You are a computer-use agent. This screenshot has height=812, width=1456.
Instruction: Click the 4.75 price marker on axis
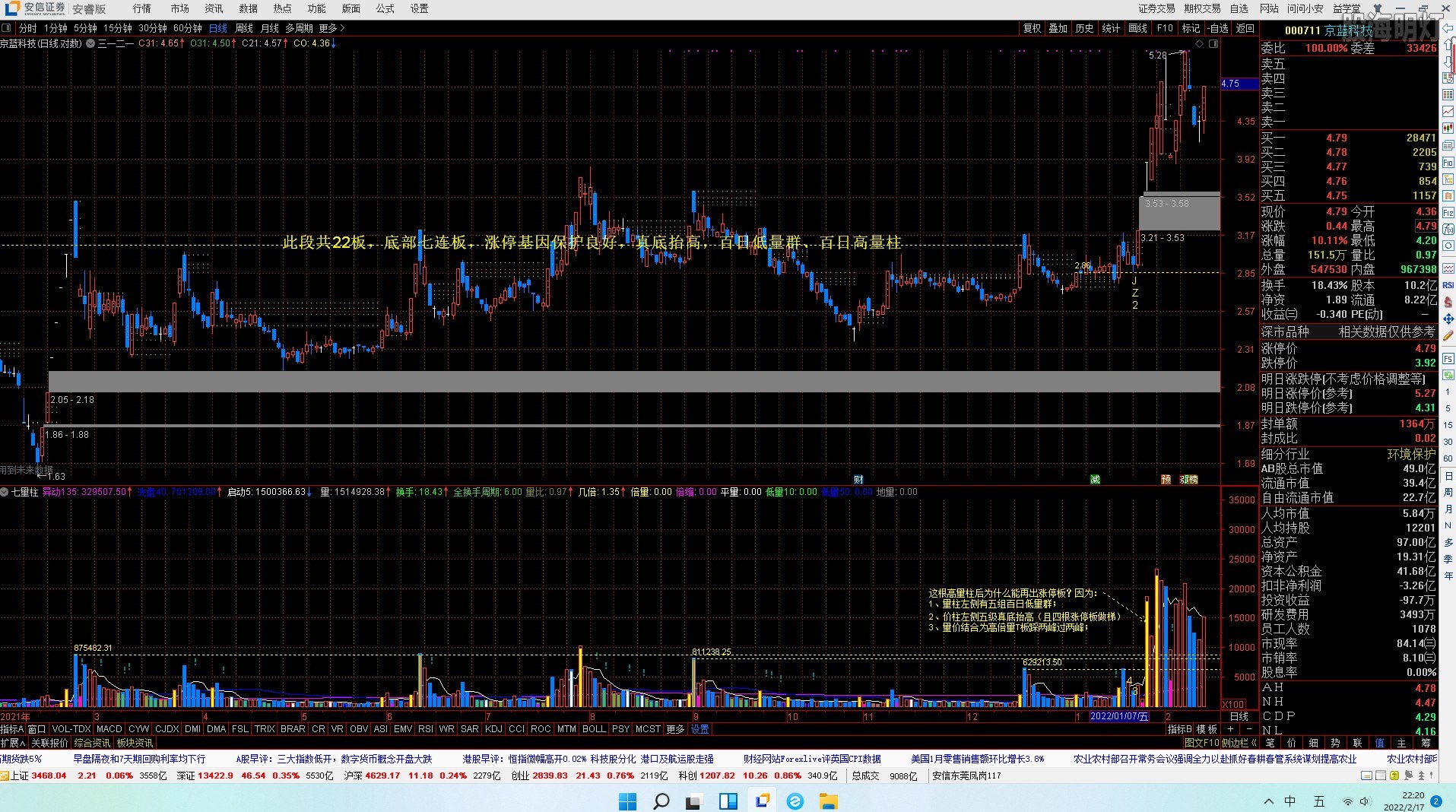pyautogui.click(x=1239, y=84)
